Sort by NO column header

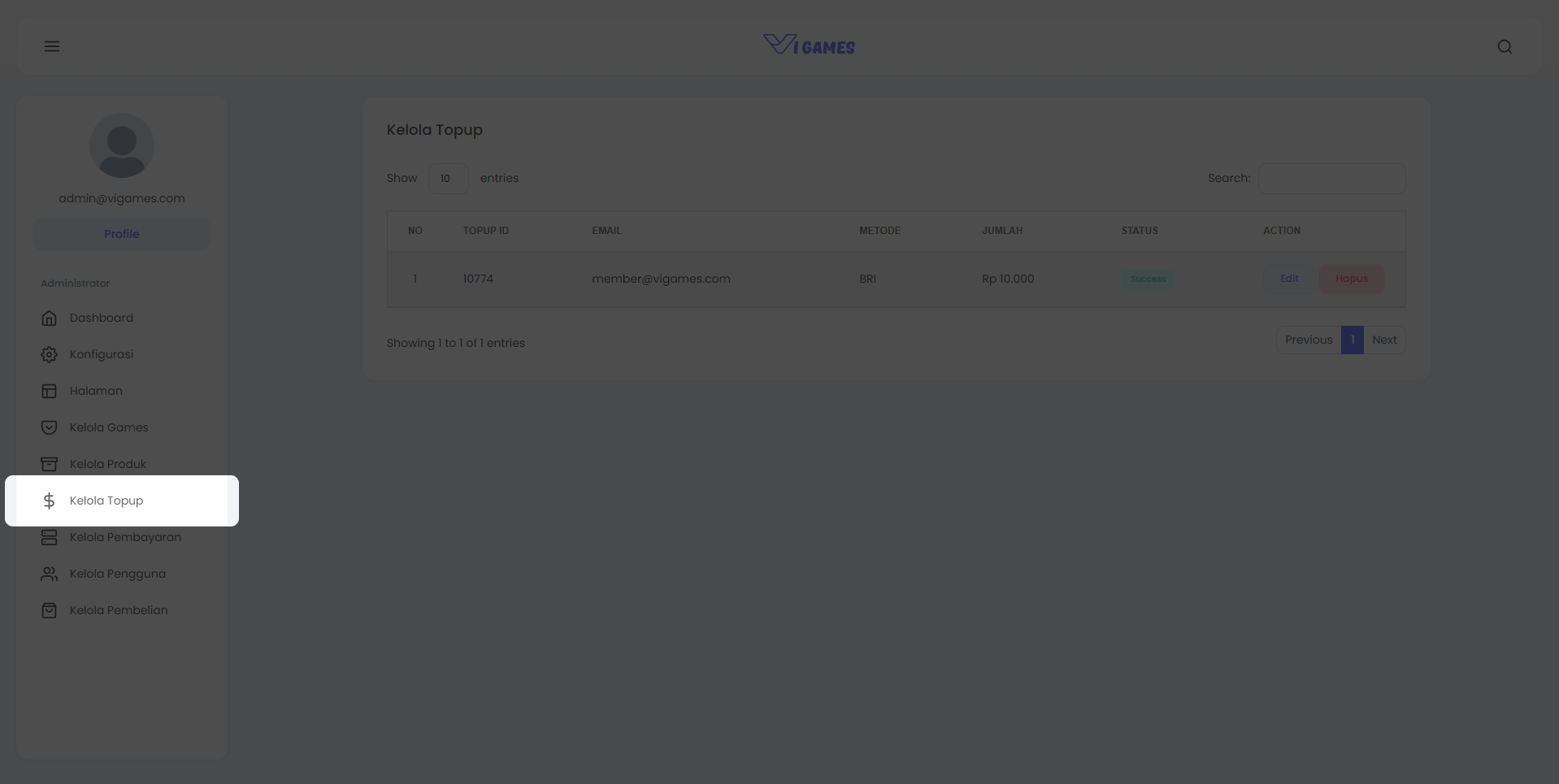tap(415, 231)
